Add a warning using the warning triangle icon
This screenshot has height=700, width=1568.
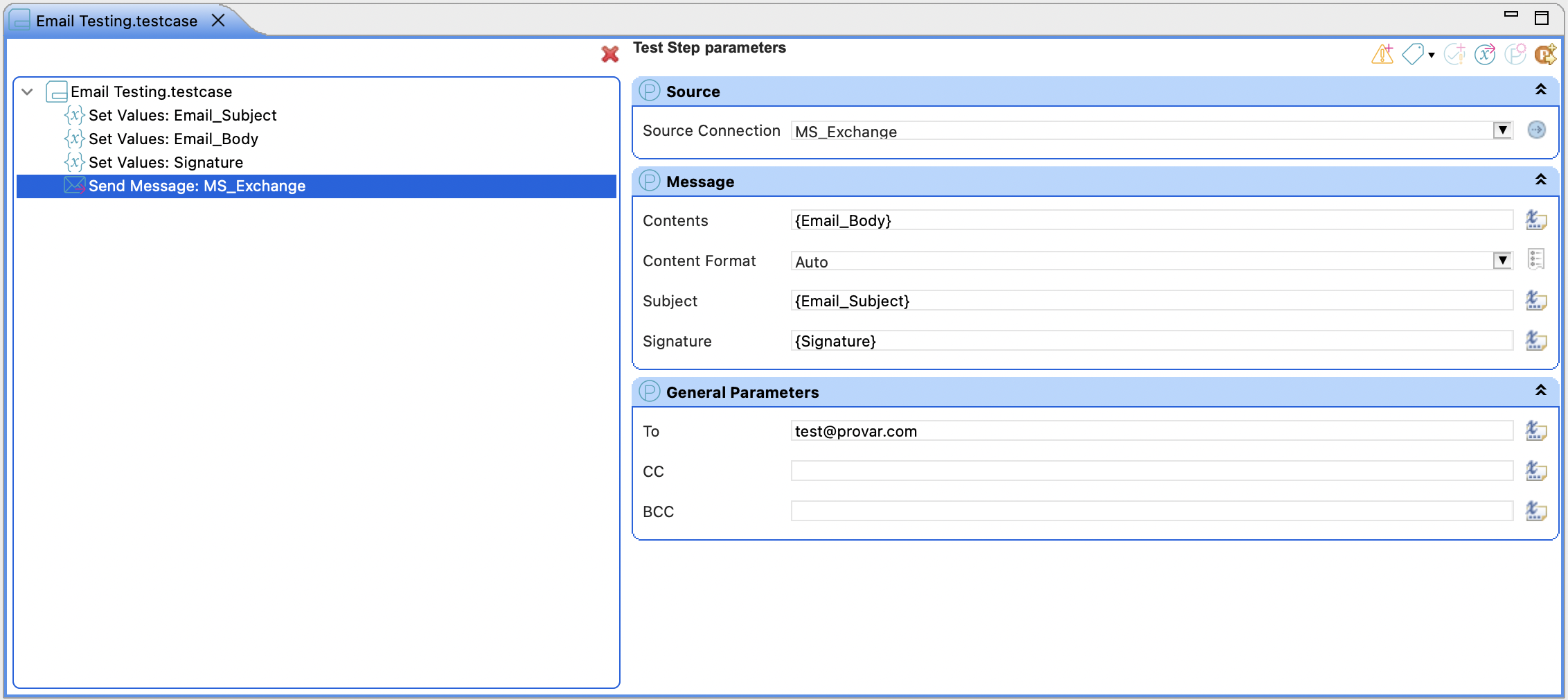[1381, 54]
